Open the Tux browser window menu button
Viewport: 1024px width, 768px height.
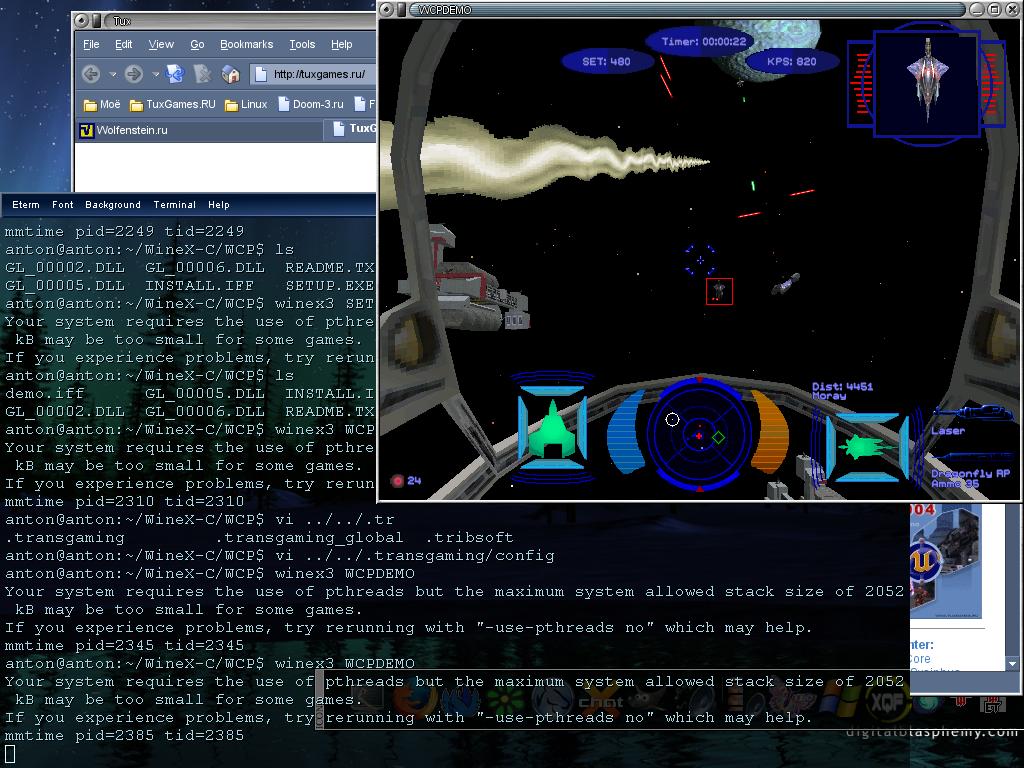tap(82, 21)
